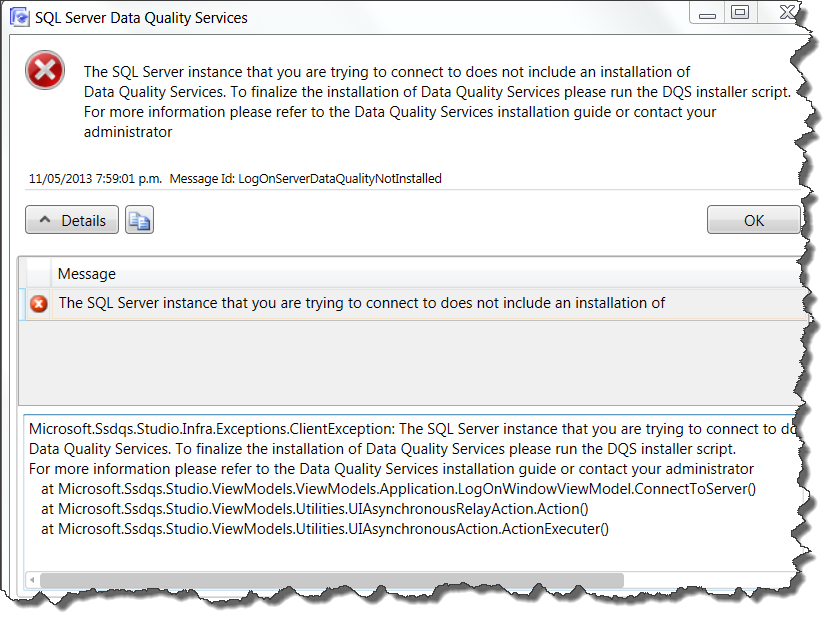Click the Message Id LogOnServerDataQualityNotInstalled text

(305, 178)
